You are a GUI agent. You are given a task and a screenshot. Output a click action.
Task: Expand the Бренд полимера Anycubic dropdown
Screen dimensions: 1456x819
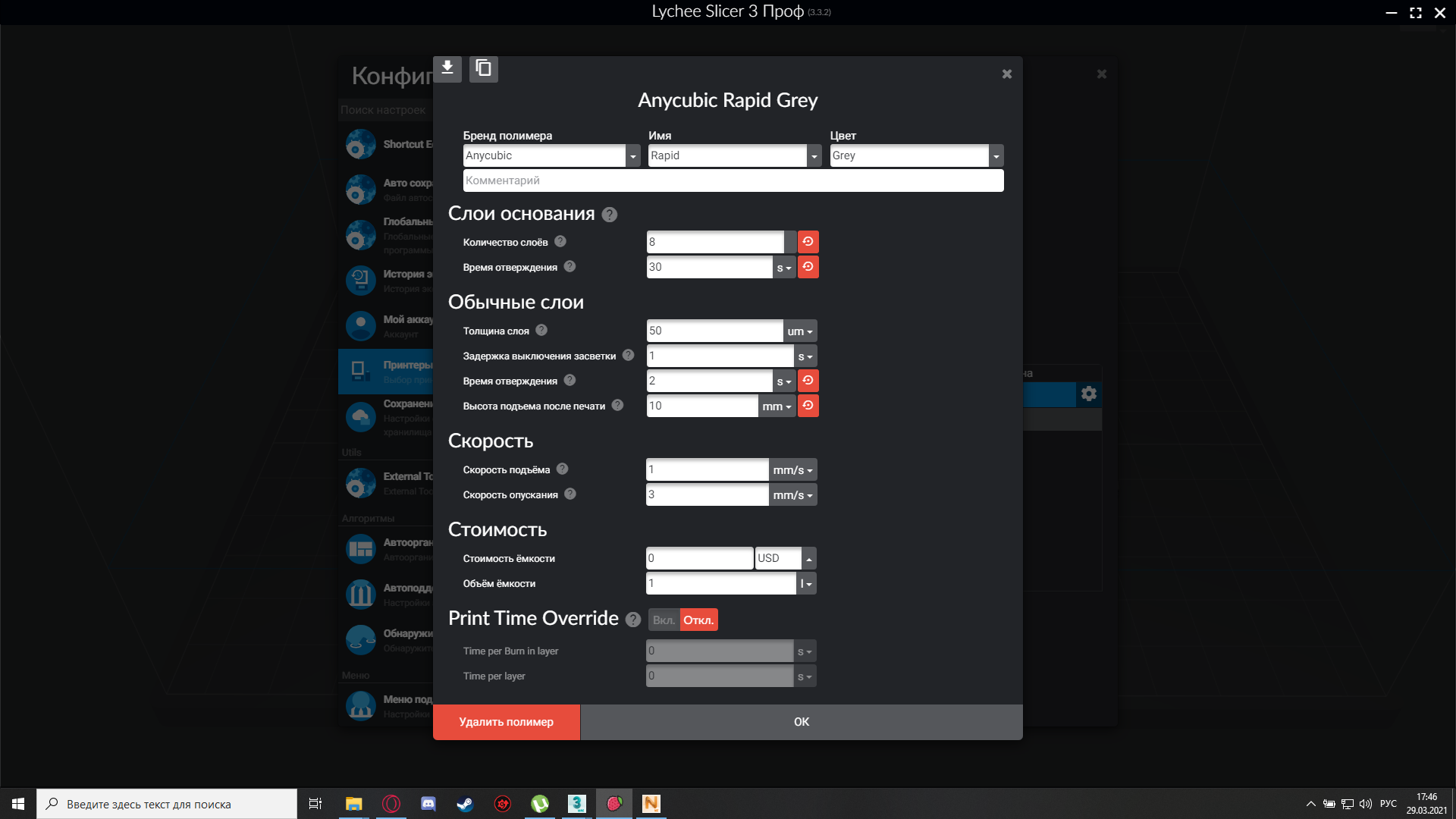(x=633, y=156)
